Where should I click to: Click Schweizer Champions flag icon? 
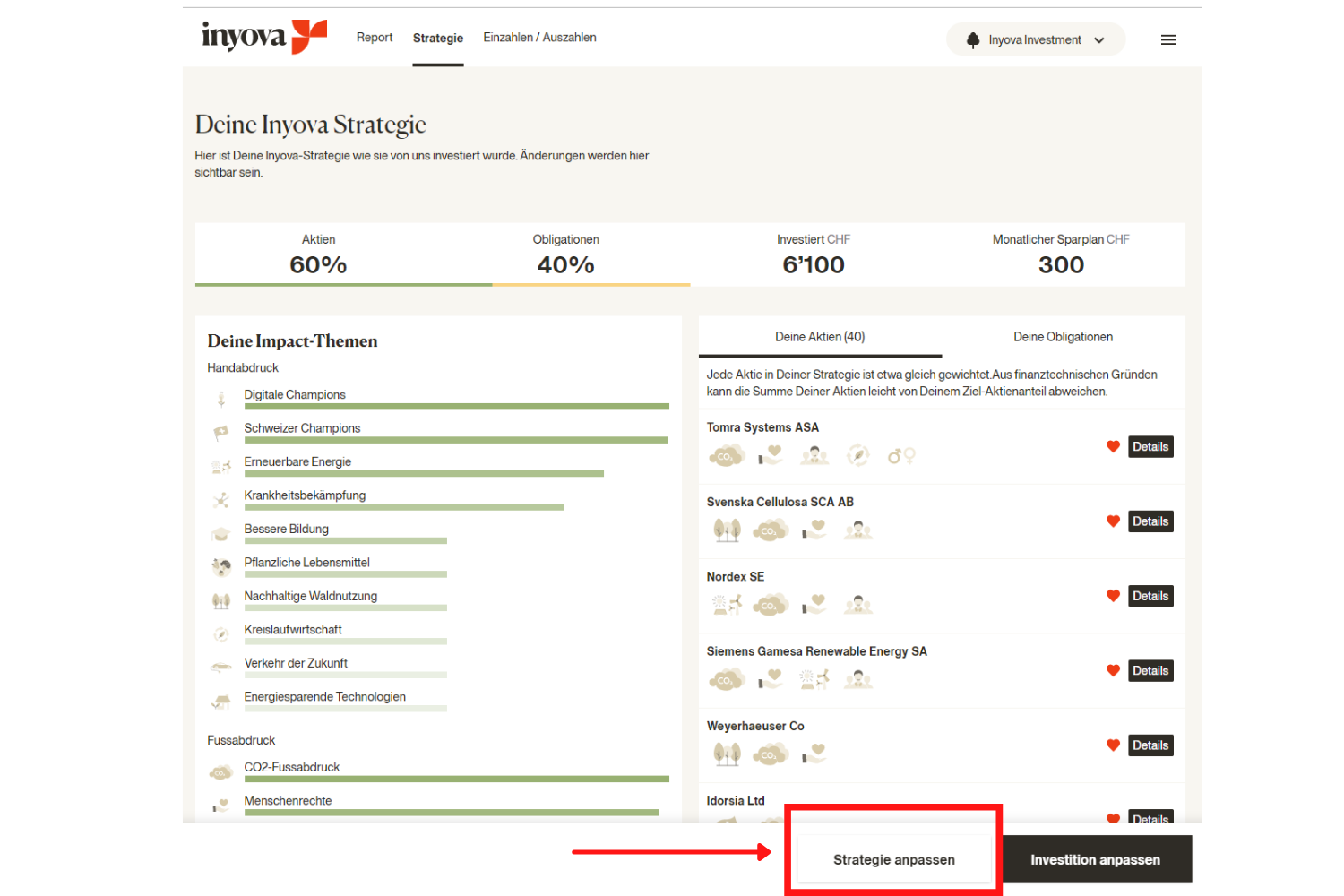221,434
